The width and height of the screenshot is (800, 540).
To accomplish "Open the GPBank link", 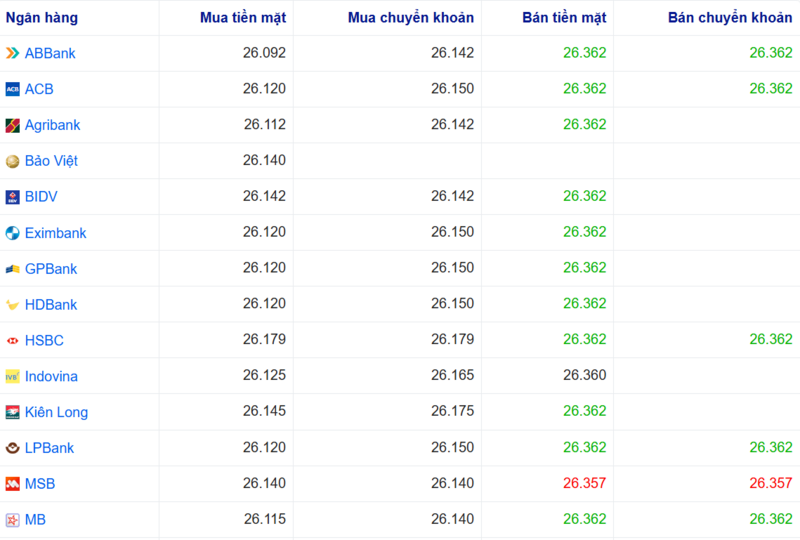I will pos(51,269).
